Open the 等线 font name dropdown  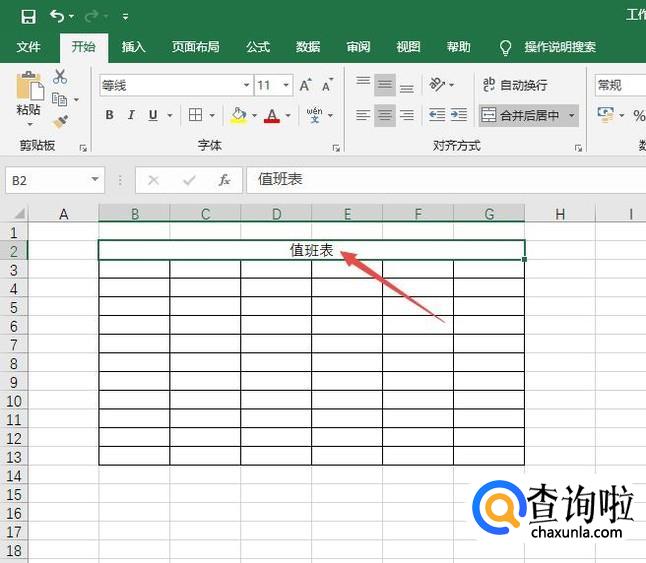[246, 85]
